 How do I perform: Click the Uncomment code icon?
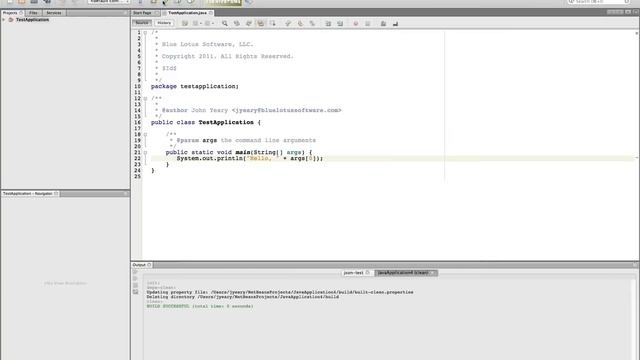click(396, 24)
